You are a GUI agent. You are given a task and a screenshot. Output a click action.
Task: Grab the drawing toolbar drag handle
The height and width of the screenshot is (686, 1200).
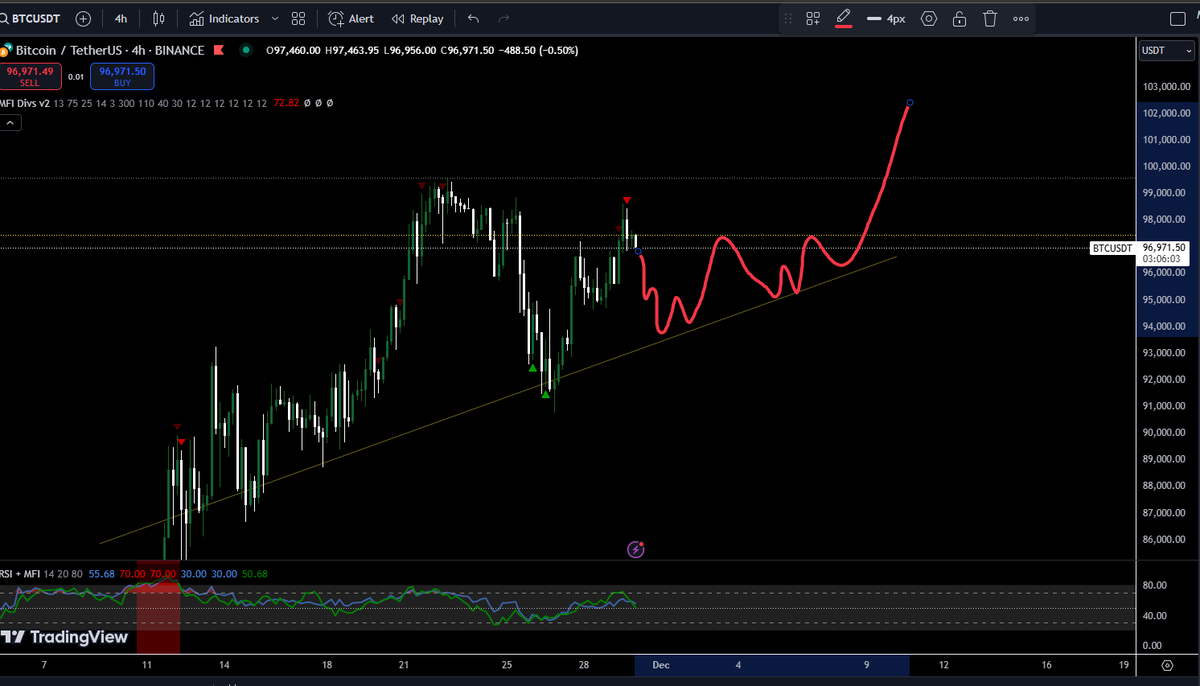[x=788, y=18]
